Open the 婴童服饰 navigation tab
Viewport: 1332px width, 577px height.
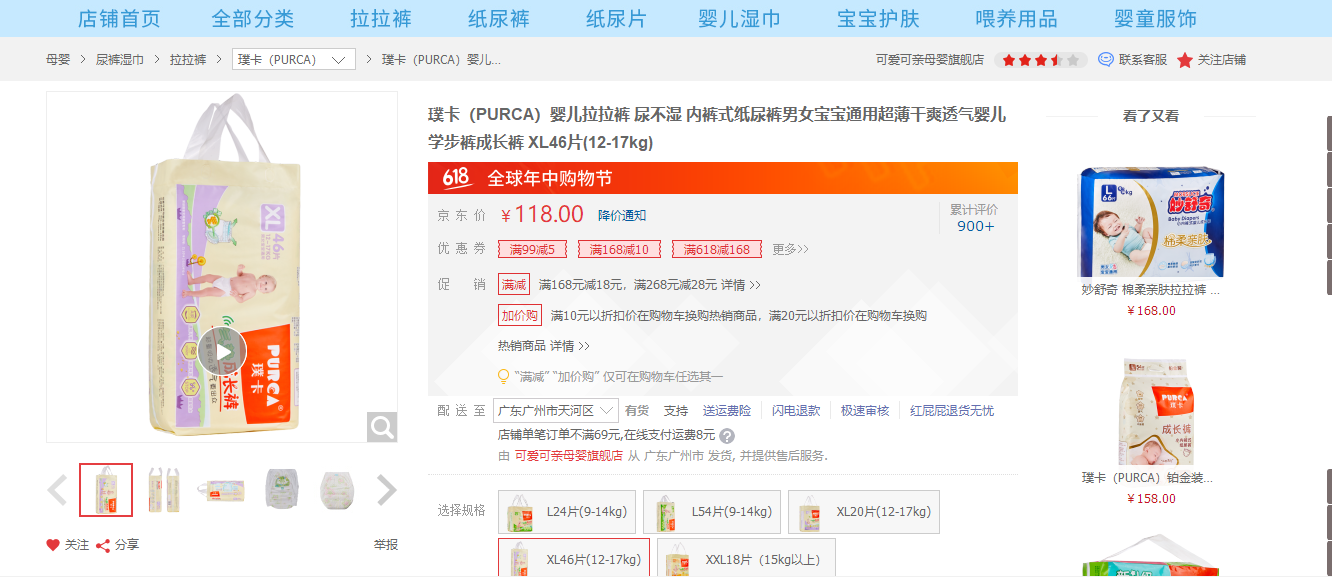[x=1155, y=18]
